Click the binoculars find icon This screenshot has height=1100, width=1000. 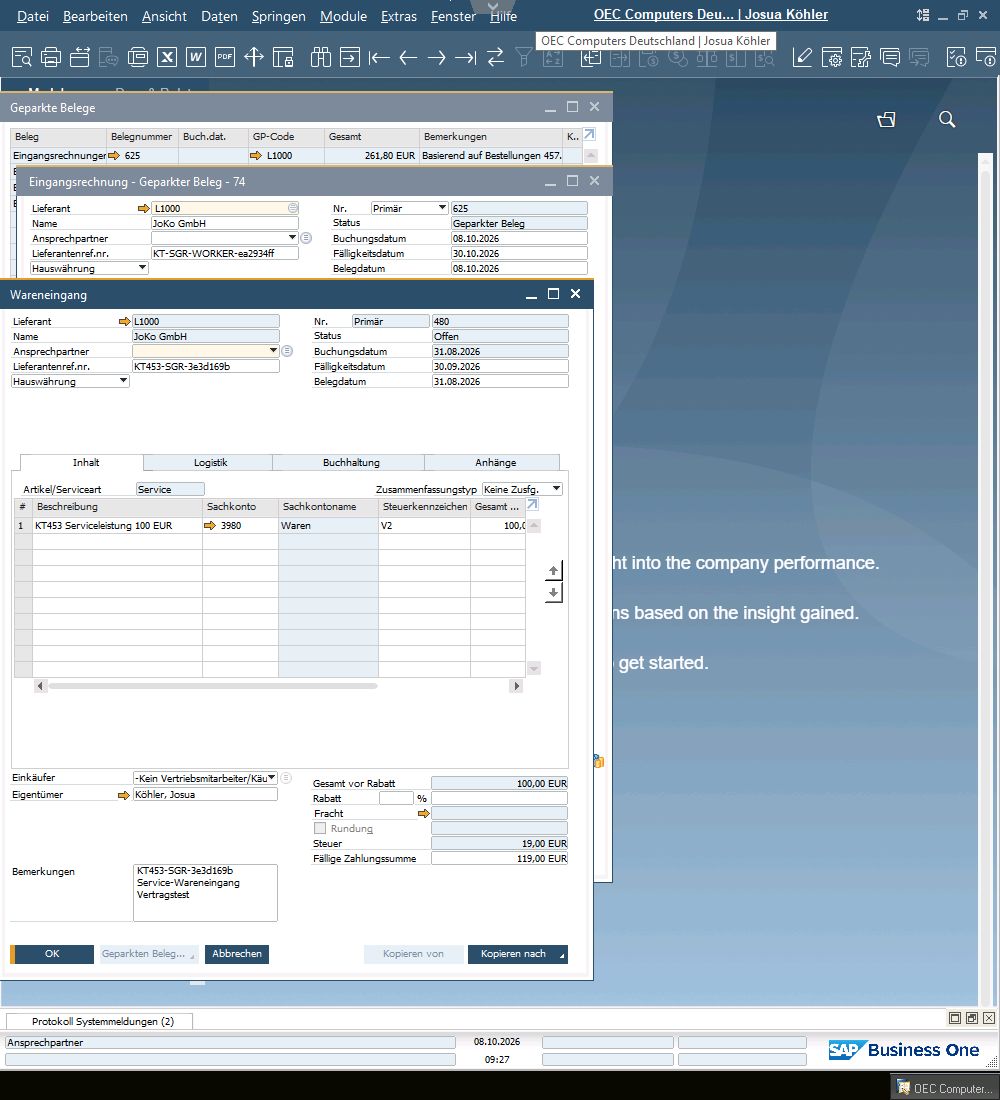[x=321, y=58]
